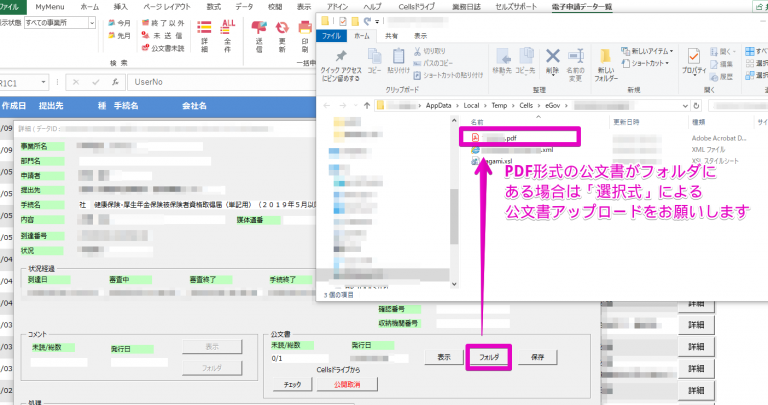Filter by 未送信 (unsent) items

(162, 36)
